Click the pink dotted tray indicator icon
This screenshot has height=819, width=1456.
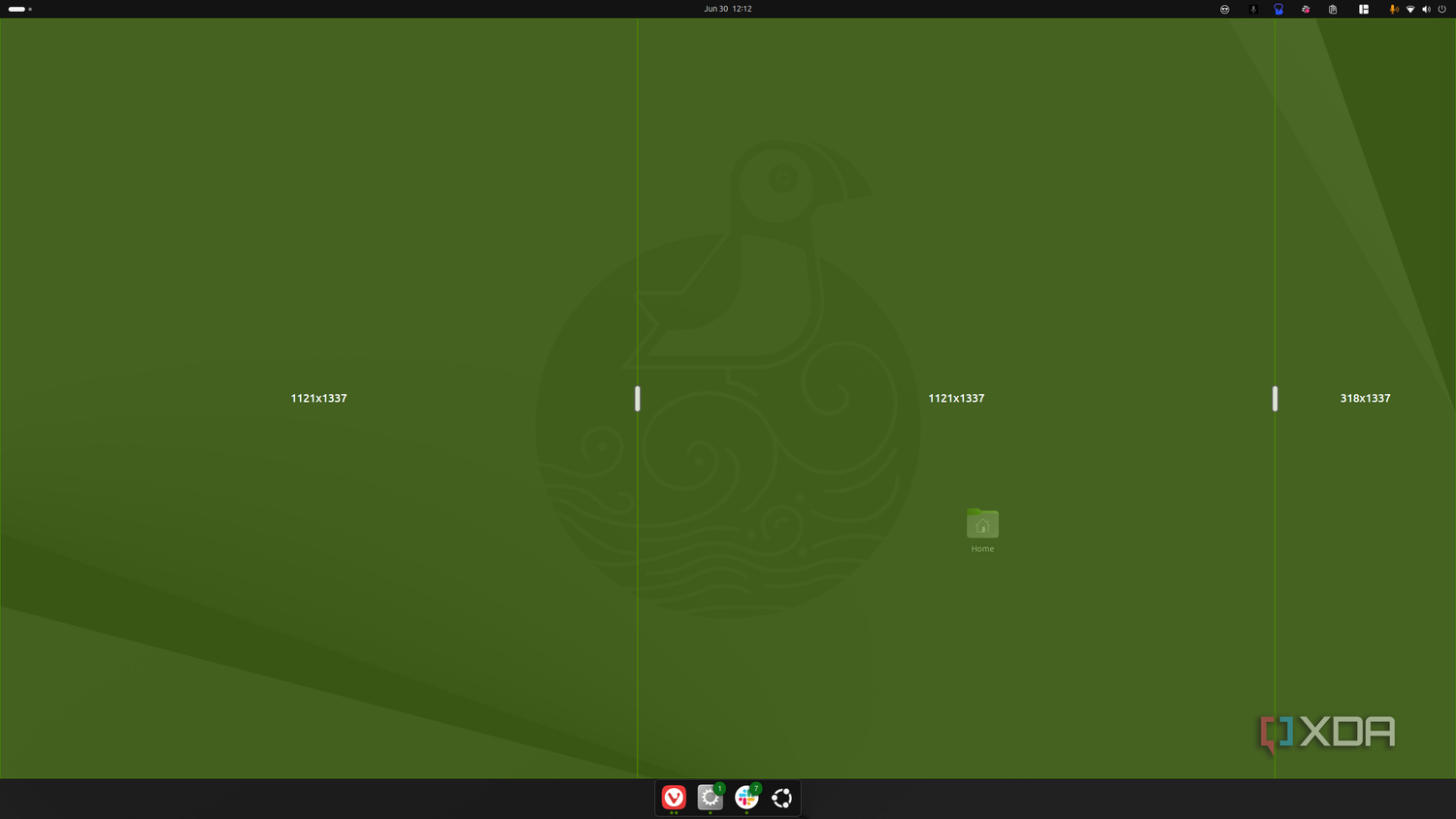[1306, 9]
